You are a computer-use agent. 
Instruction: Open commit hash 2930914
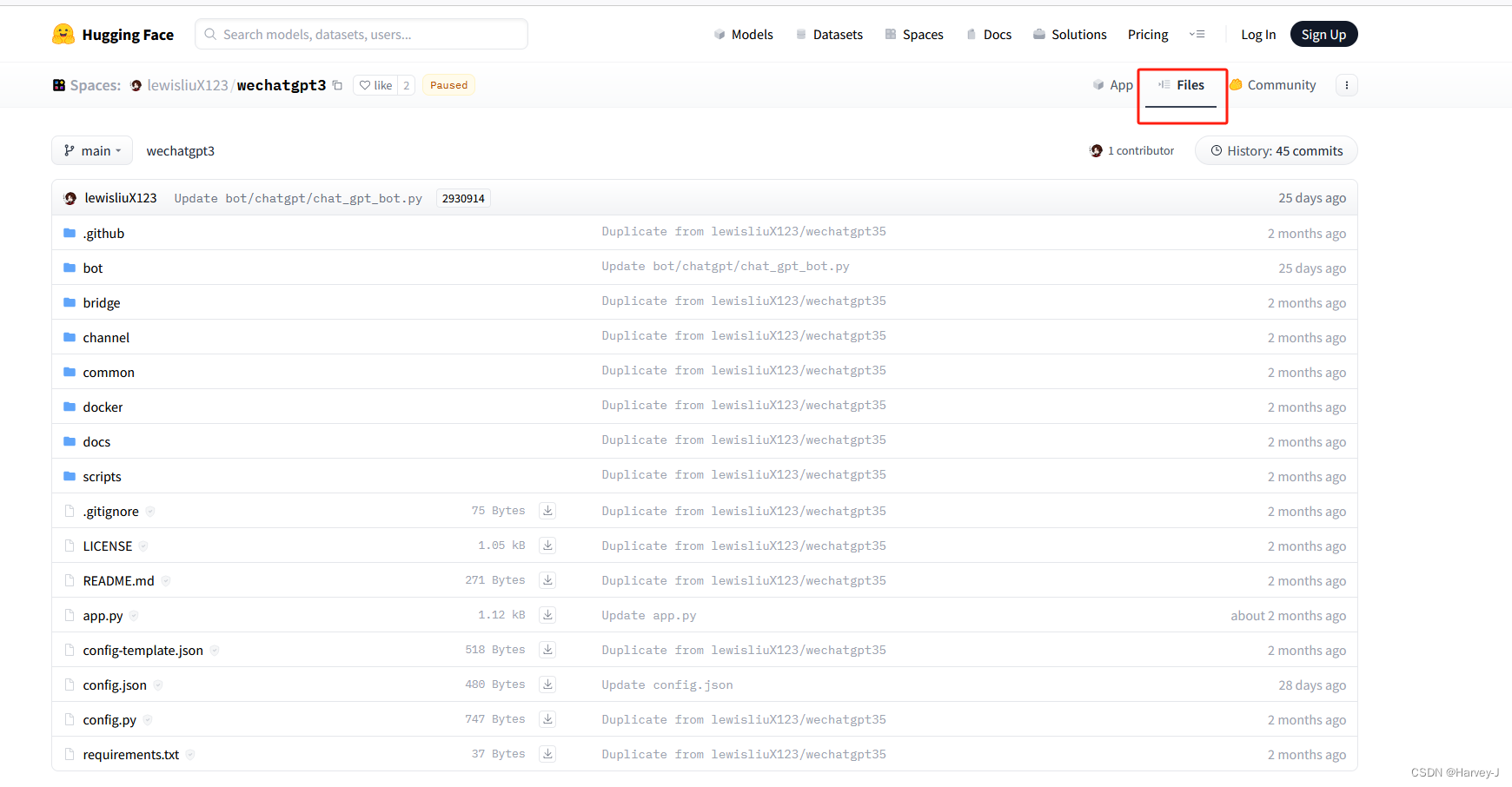(x=463, y=198)
